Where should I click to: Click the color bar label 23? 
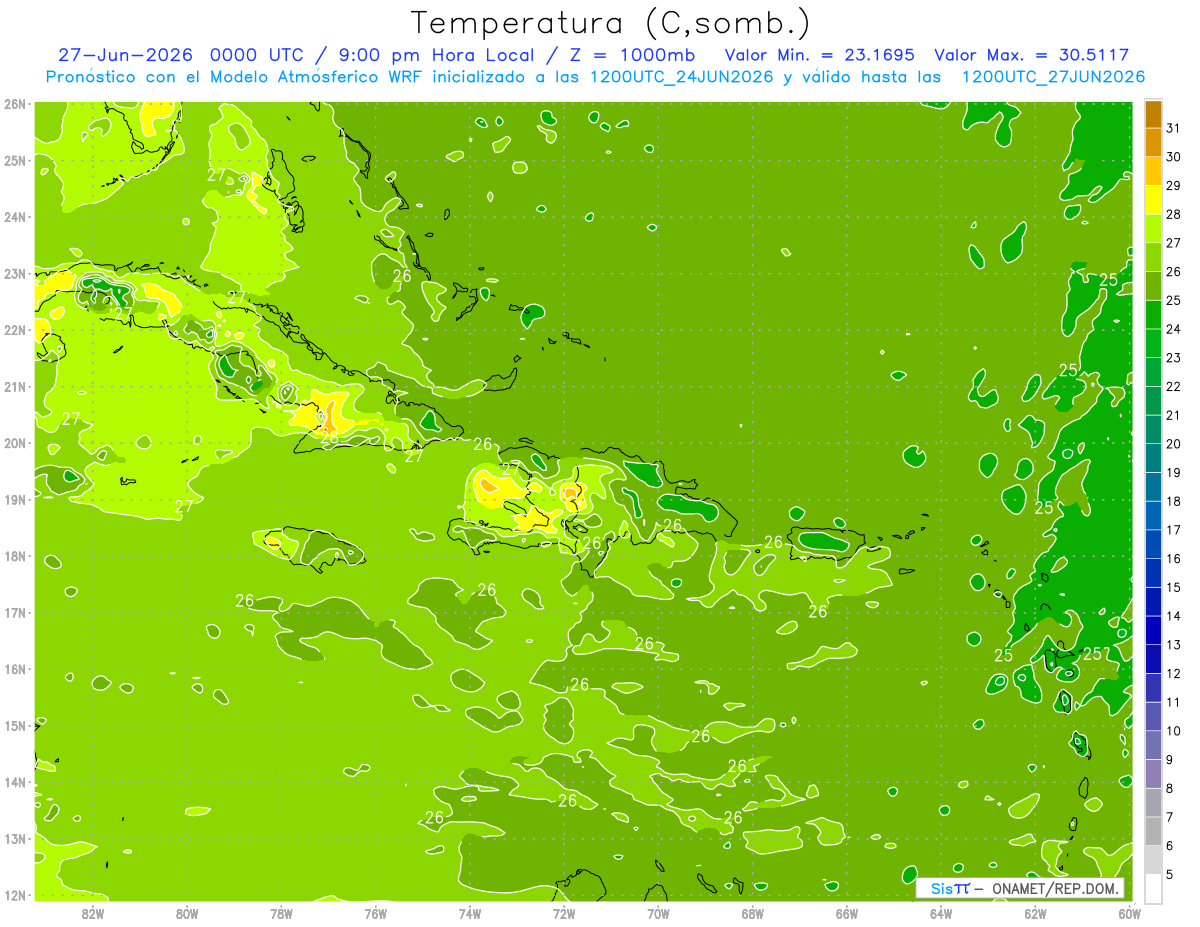pyautogui.click(x=1174, y=358)
